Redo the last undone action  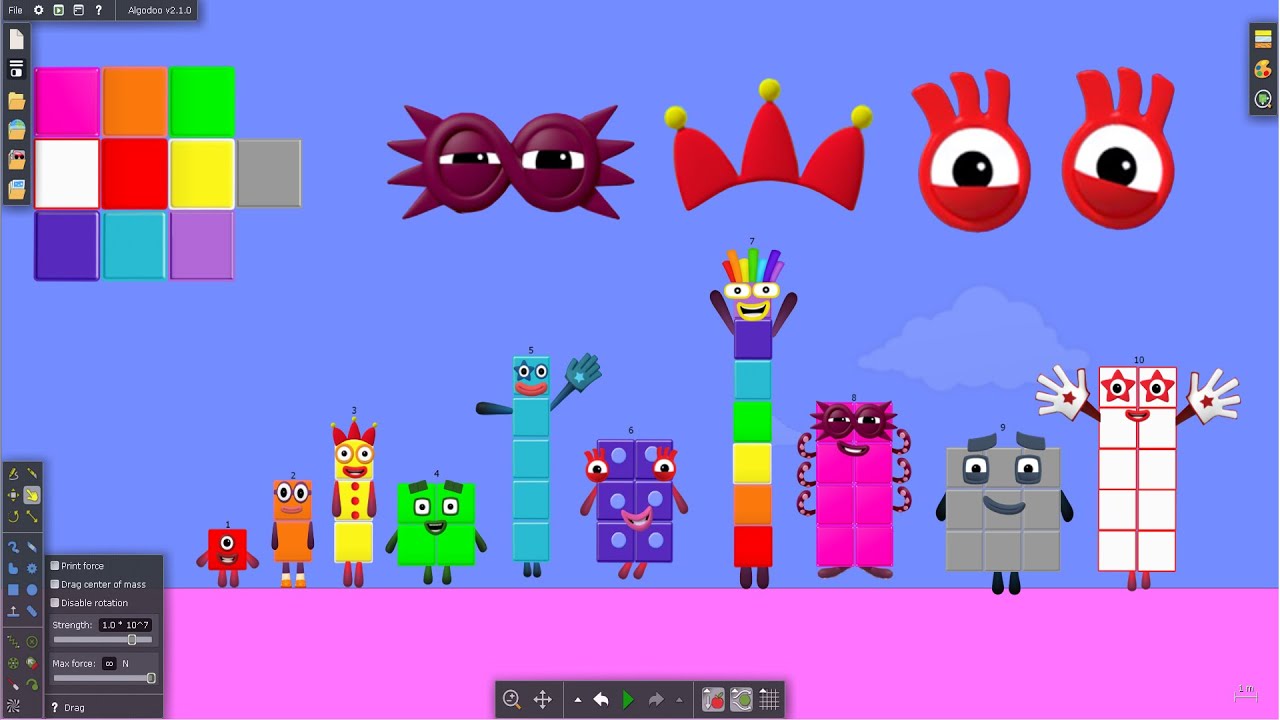656,700
